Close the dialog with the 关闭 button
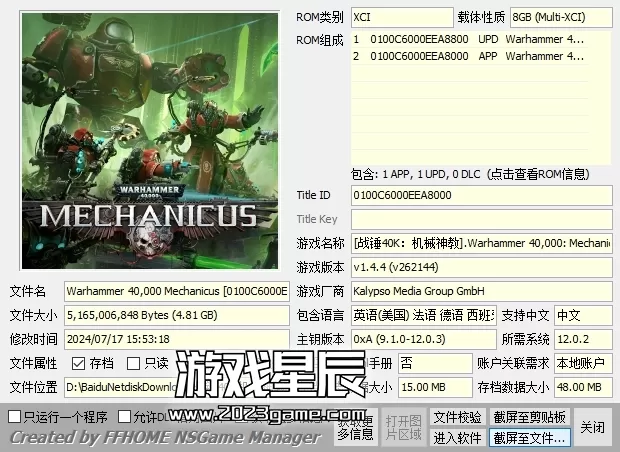 click(x=593, y=427)
